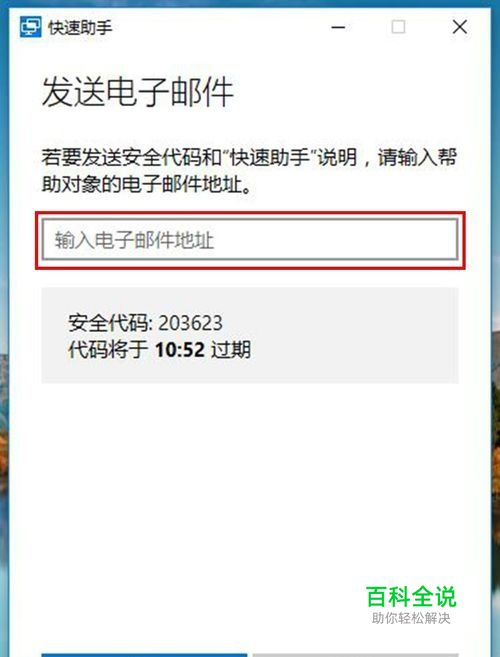Click the gray button at window bottom
The height and width of the screenshot is (657, 500).
(x=355, y=654)
